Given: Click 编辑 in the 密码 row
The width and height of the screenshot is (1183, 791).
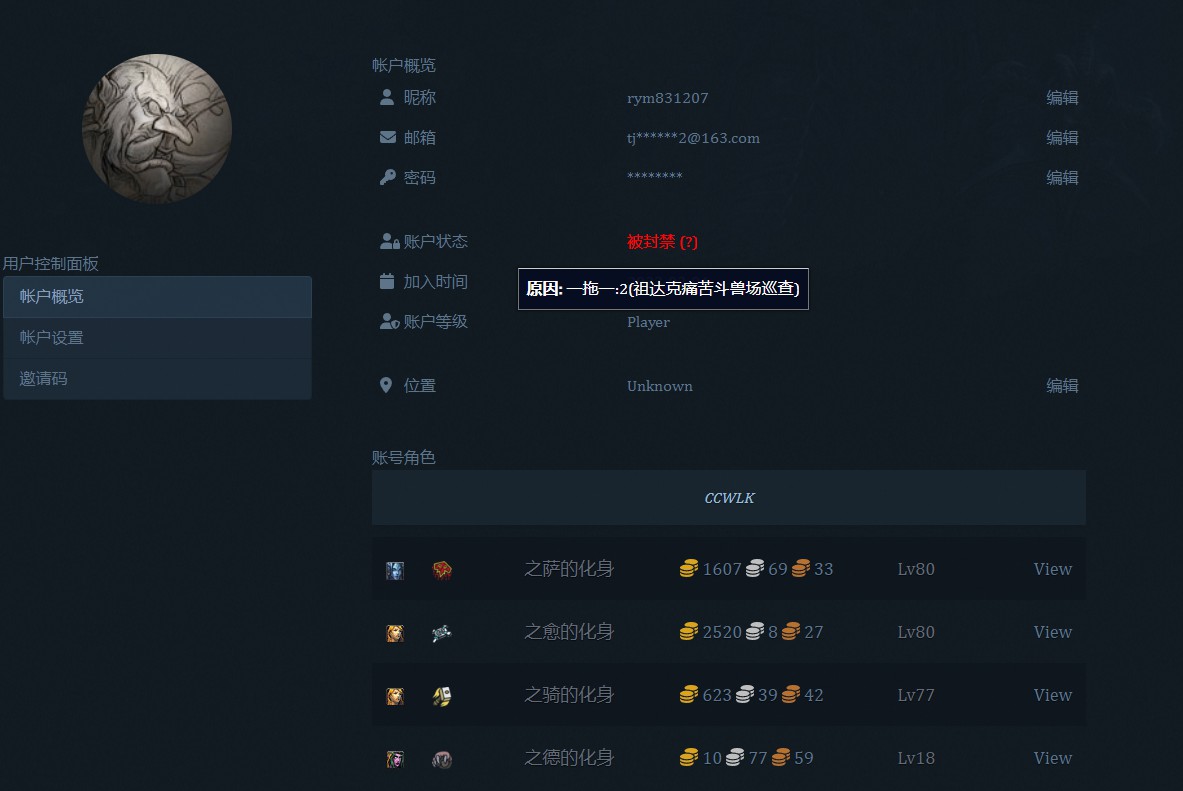Looking at the screenshot, I should click(1062, 178).
